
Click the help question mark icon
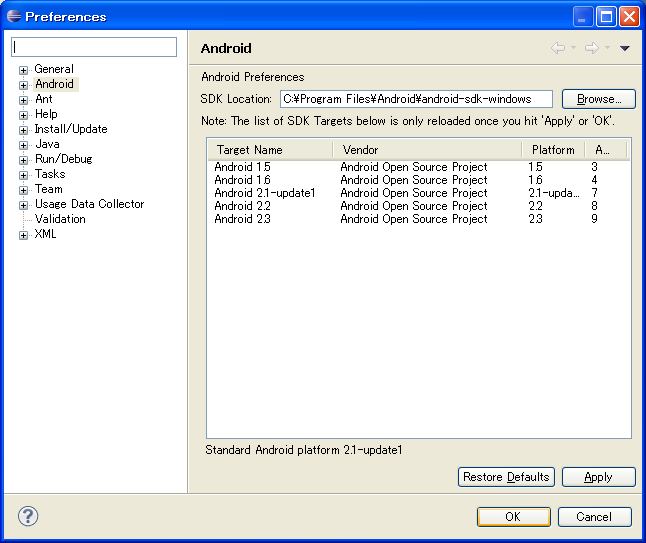pos(28,516)
